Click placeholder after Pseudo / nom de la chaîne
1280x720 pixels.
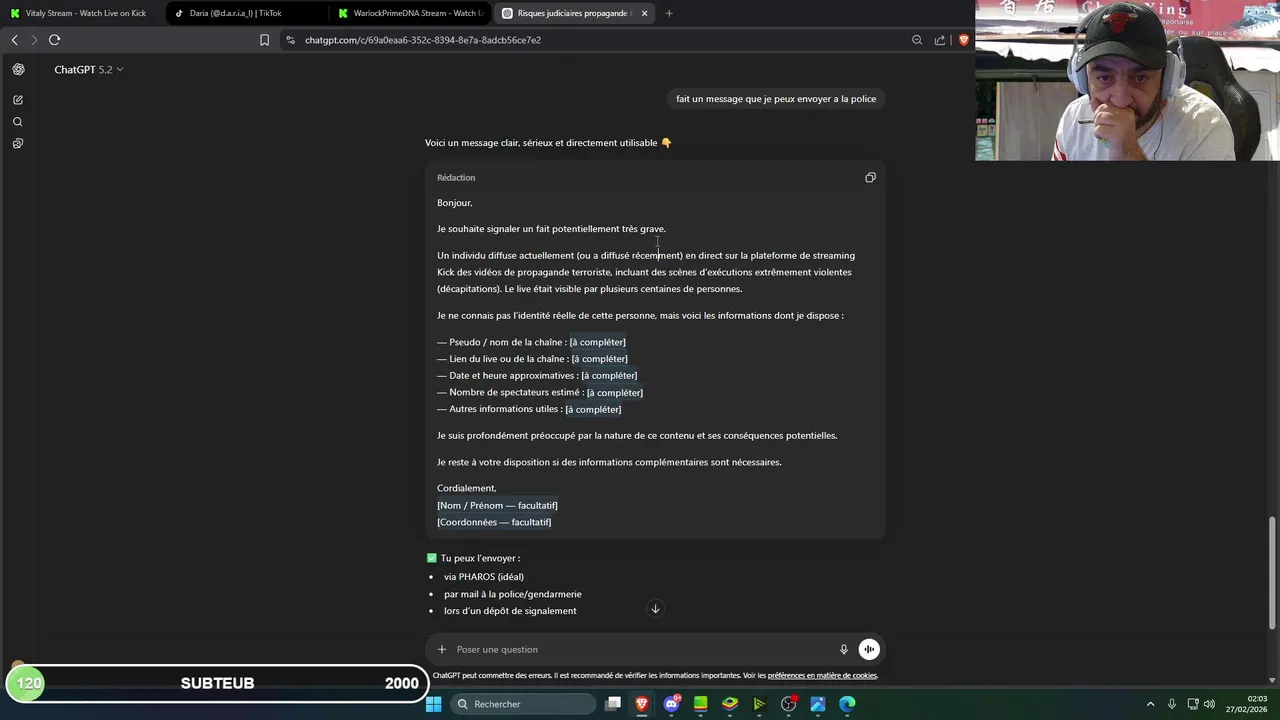pos(598,342)
